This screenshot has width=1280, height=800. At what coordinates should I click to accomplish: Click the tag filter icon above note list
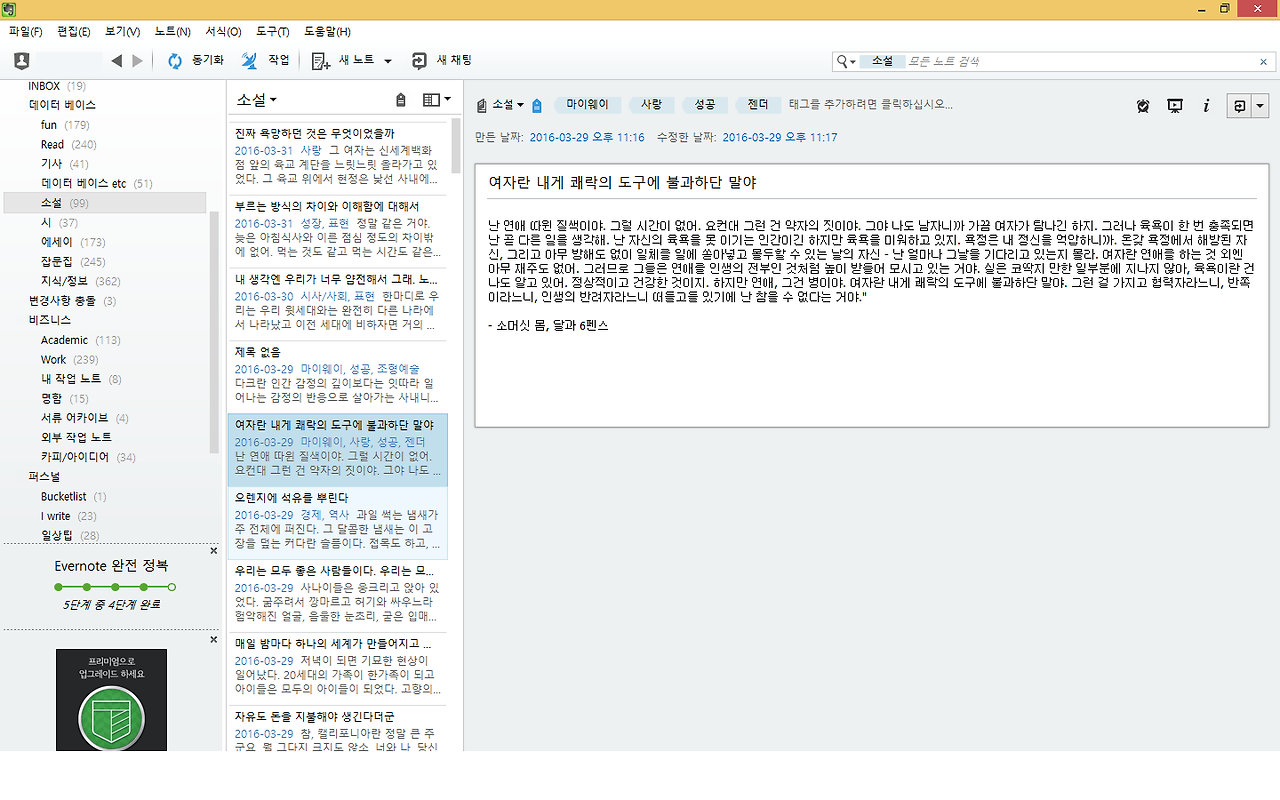[x=401, y=99]
